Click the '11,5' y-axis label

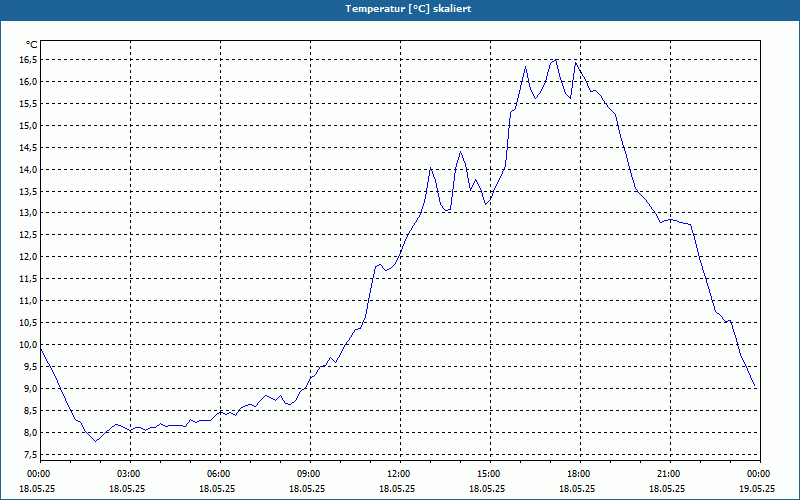[x=30, y=279]
